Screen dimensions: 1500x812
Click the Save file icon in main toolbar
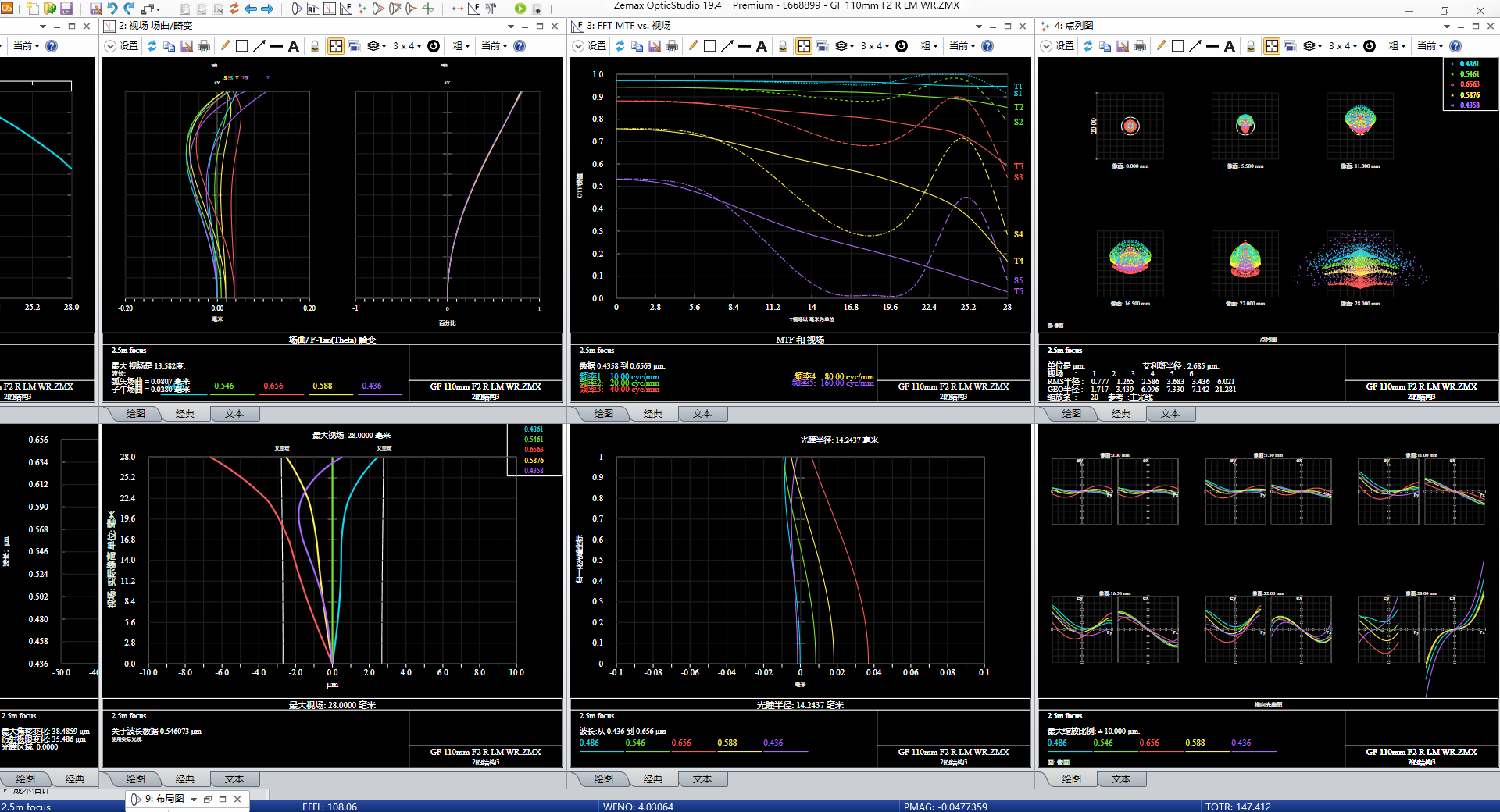(66, 9)
